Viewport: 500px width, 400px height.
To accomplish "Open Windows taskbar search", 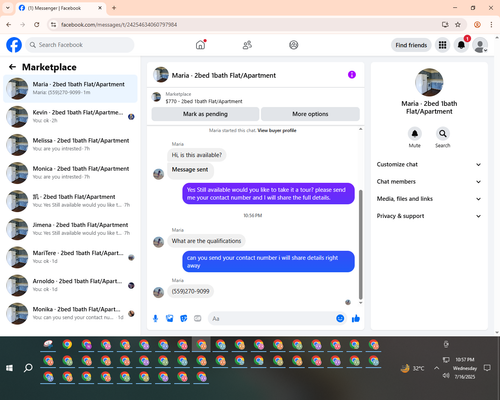I will [28, 368].
